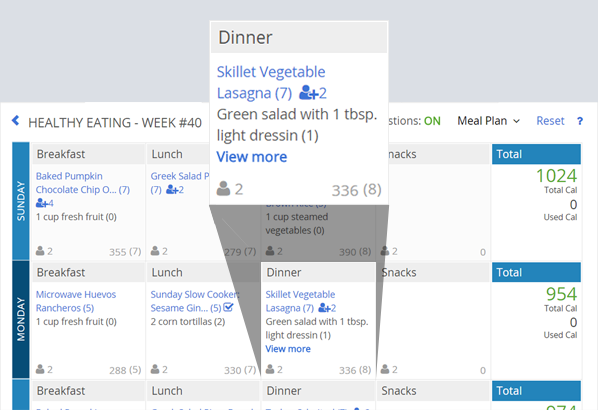Screen dimensions: 598x410
Task: Click the back arrow beside Healthy Eating title
Action: tap(16, 121)
